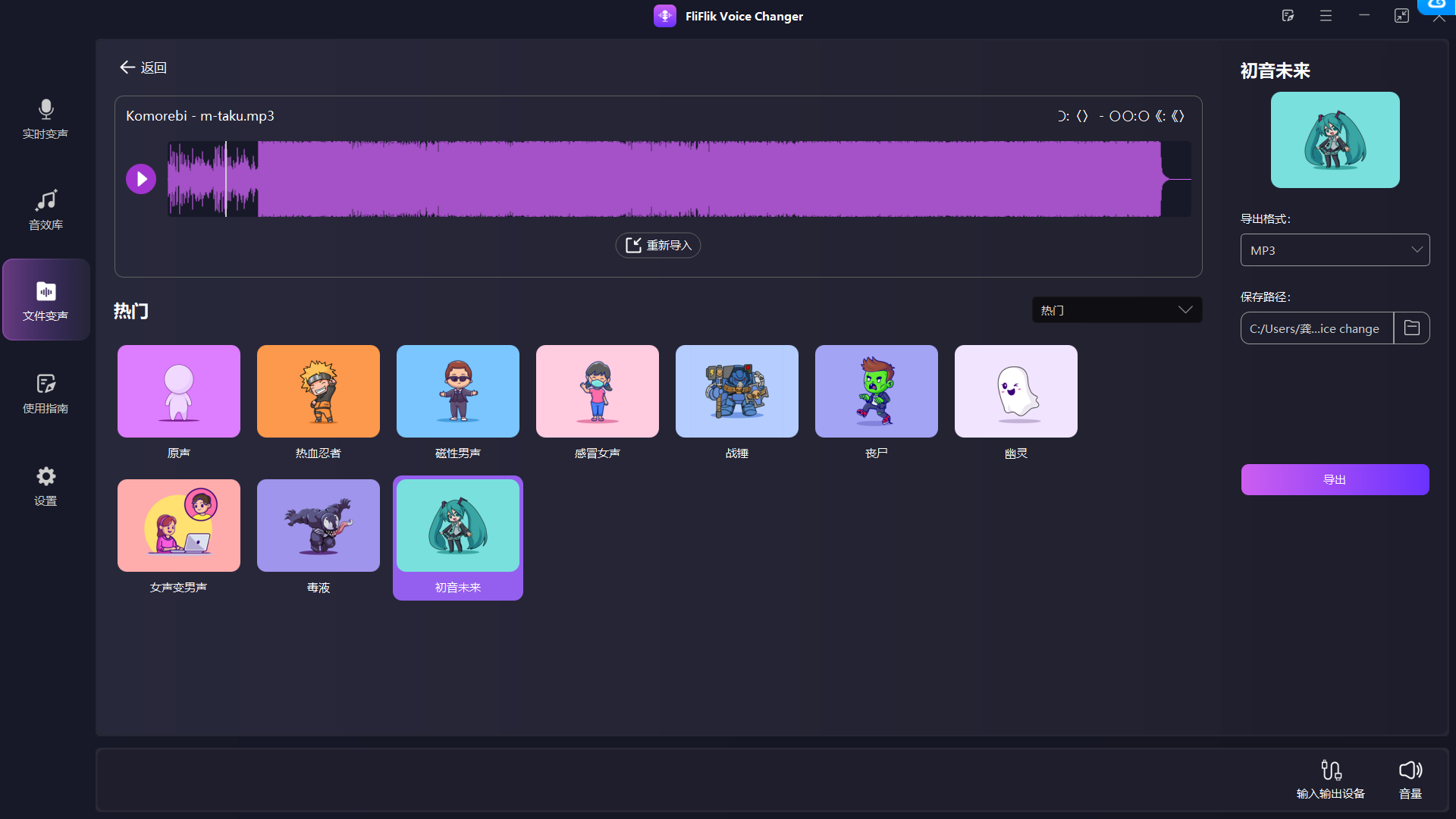
Task: Pick the zombie voice effect
Action: [x=876, y=391]
